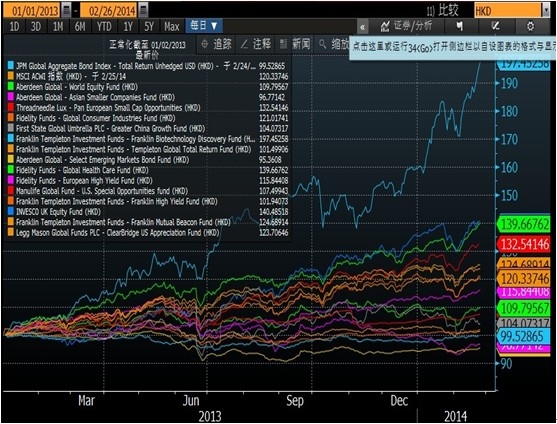This screenshot has width=557, height=424.
Task: Select legend text MSCI ACWI 指数 (HKD)
Action: click(x=49, y=76)
